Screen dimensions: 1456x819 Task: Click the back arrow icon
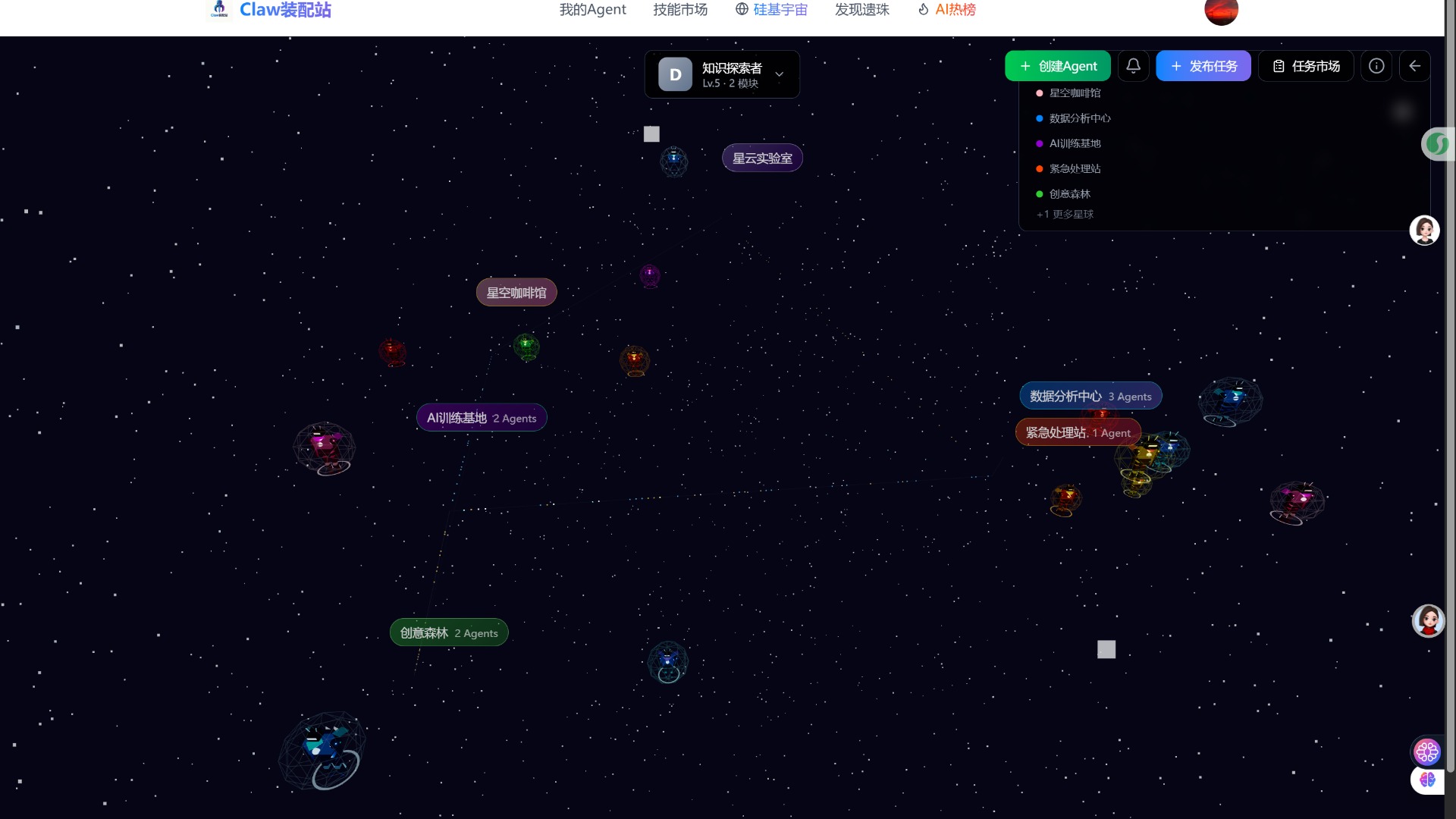[x=1414, y=66]
